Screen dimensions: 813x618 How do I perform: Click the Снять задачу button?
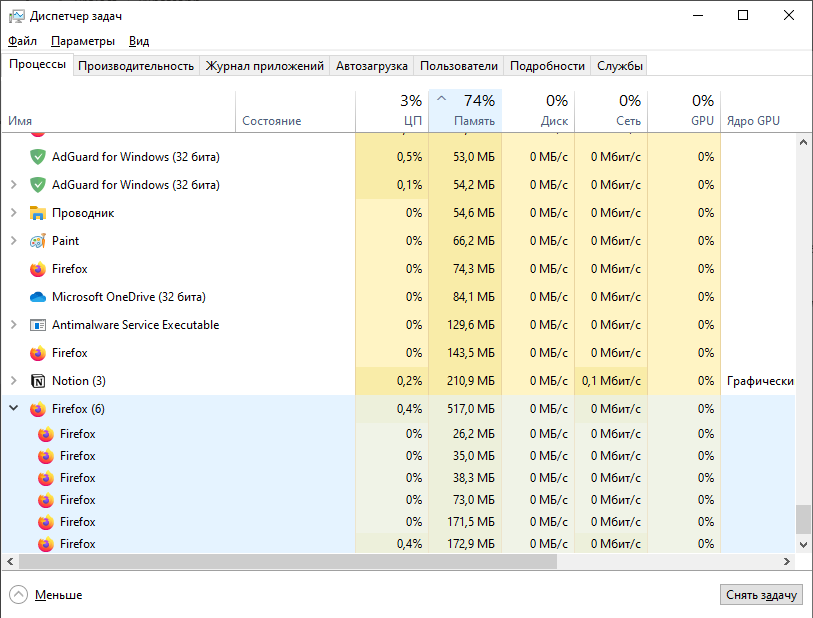759,594
